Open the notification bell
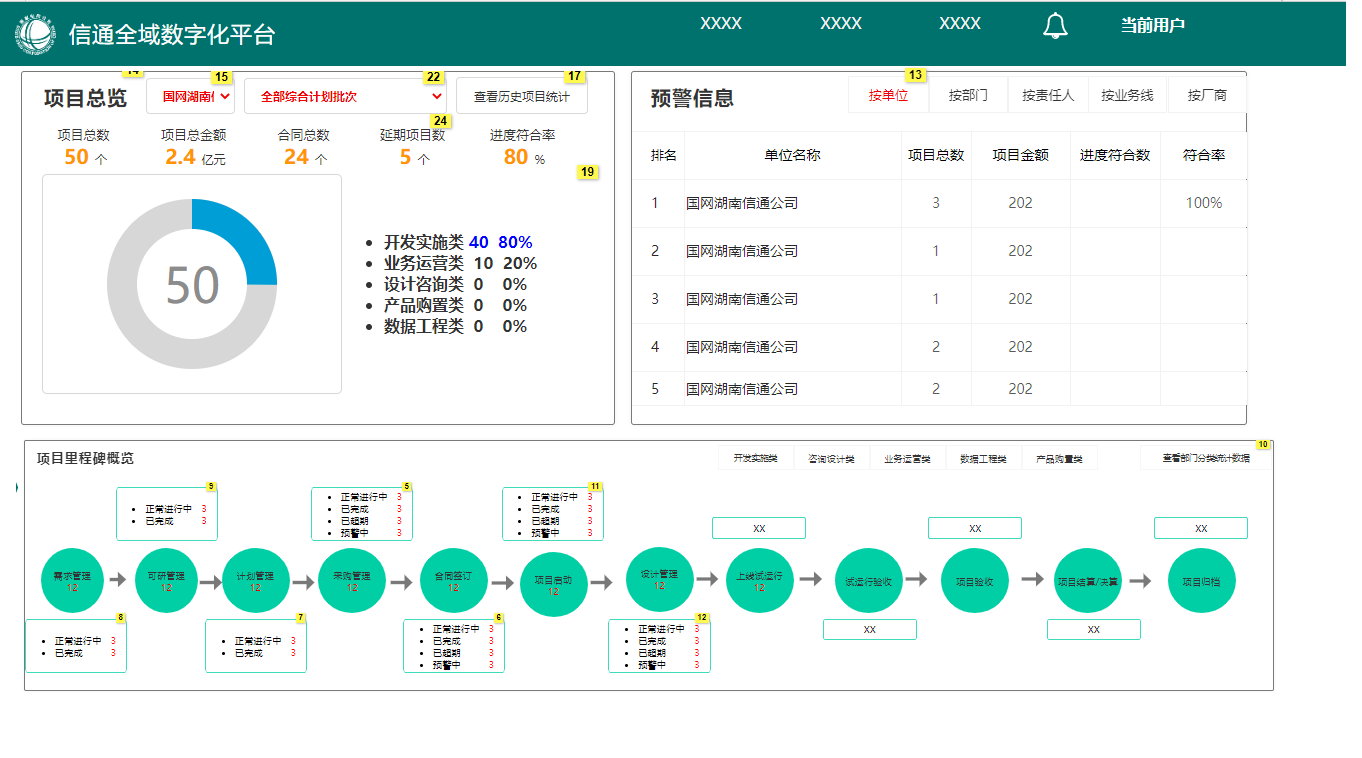1362x758 pixels. 1055,26
